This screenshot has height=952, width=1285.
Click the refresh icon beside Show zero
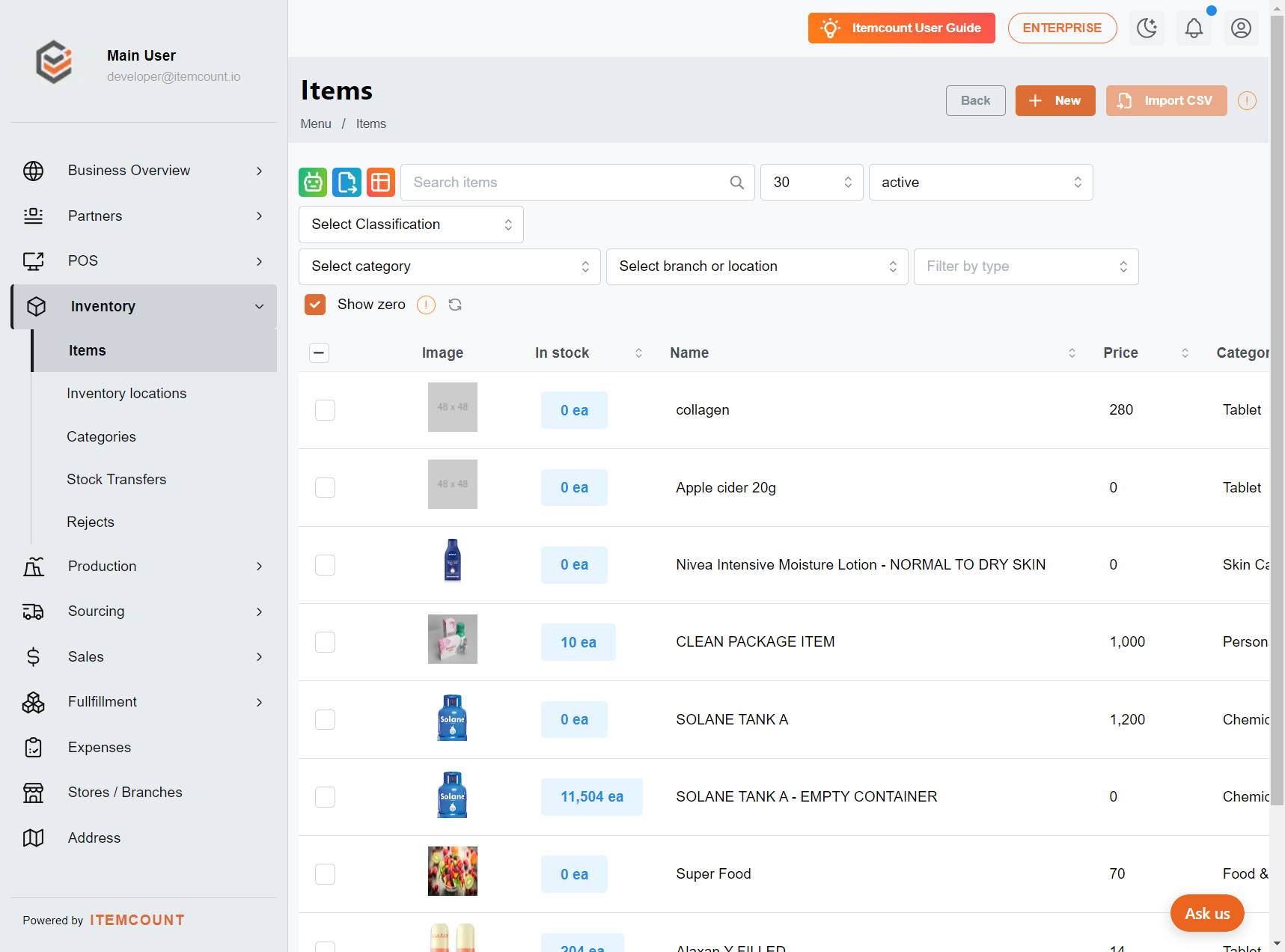point(455,305)
